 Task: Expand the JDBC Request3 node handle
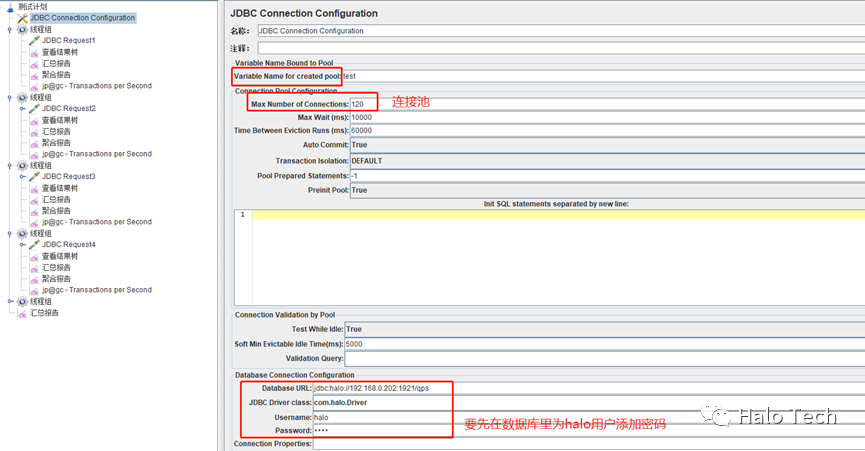22,176
